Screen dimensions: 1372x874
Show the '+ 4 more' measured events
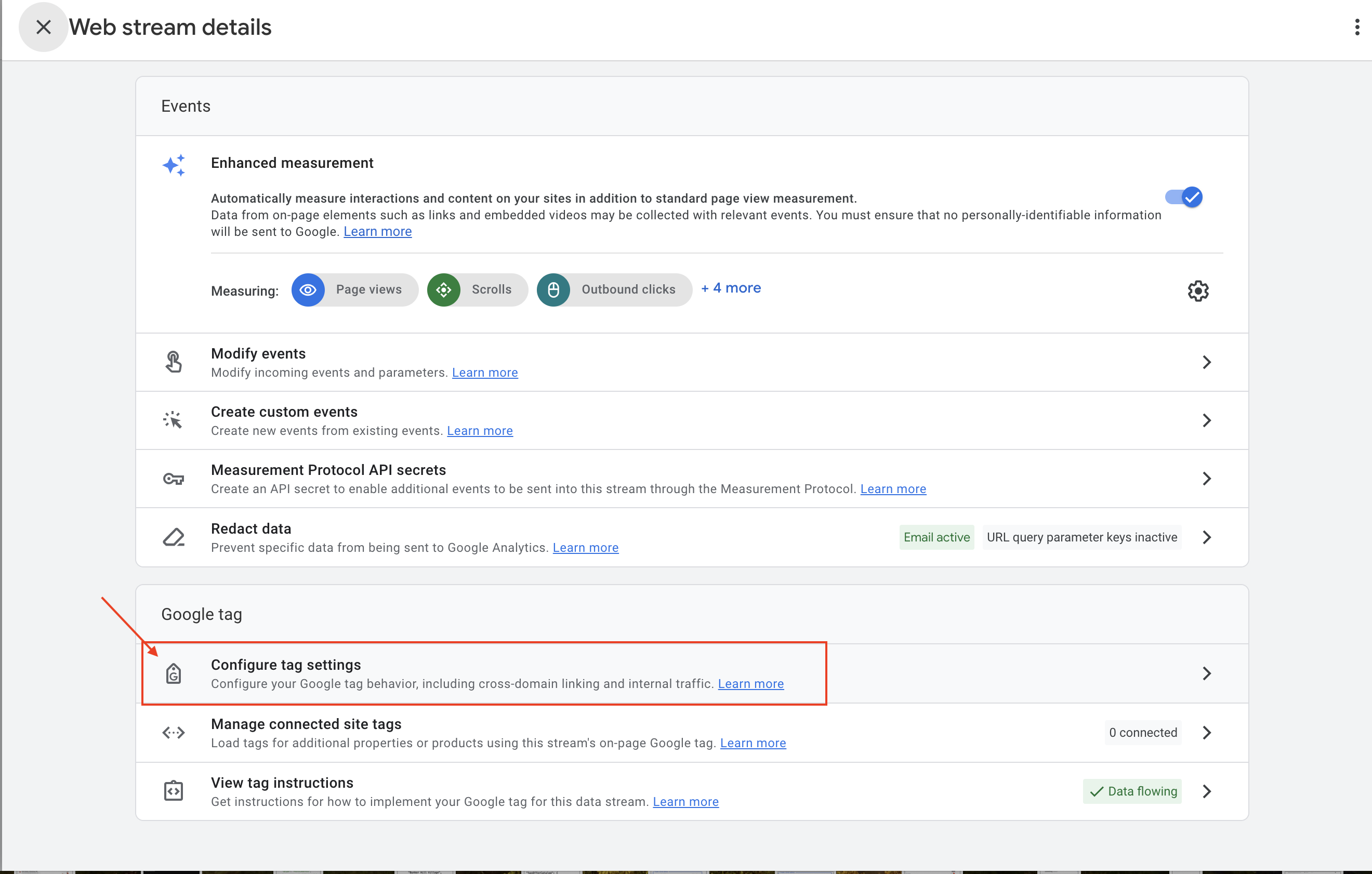(731, 288)
